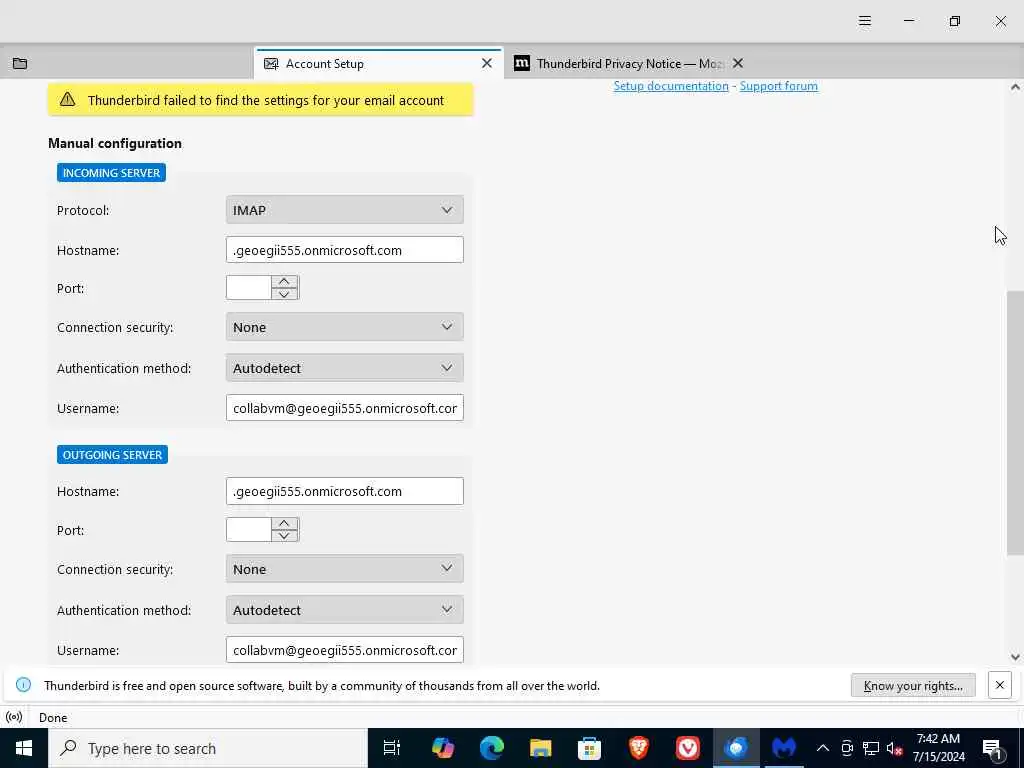Screen dimensions: 1024x768
Task: Open the Support forum link
Action: pyautogui.click(x=778, y=86)
